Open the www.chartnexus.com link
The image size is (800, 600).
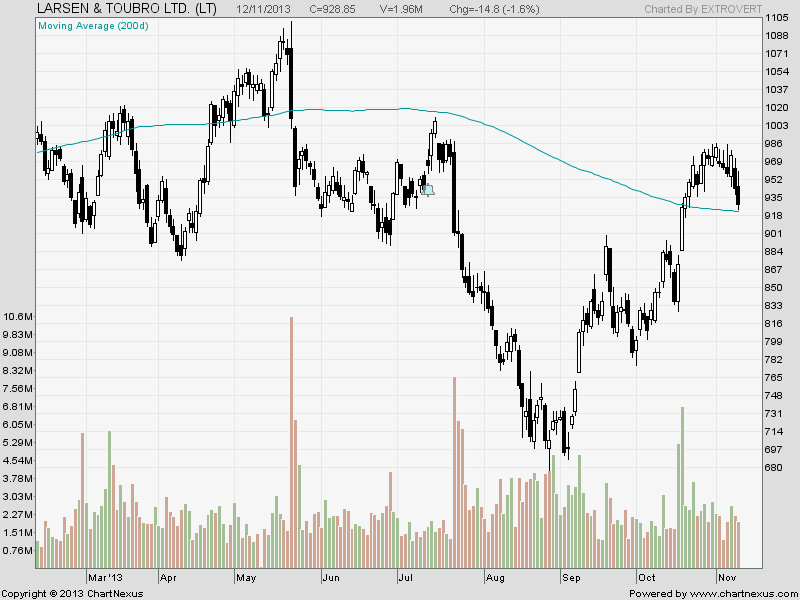[741, 593]
